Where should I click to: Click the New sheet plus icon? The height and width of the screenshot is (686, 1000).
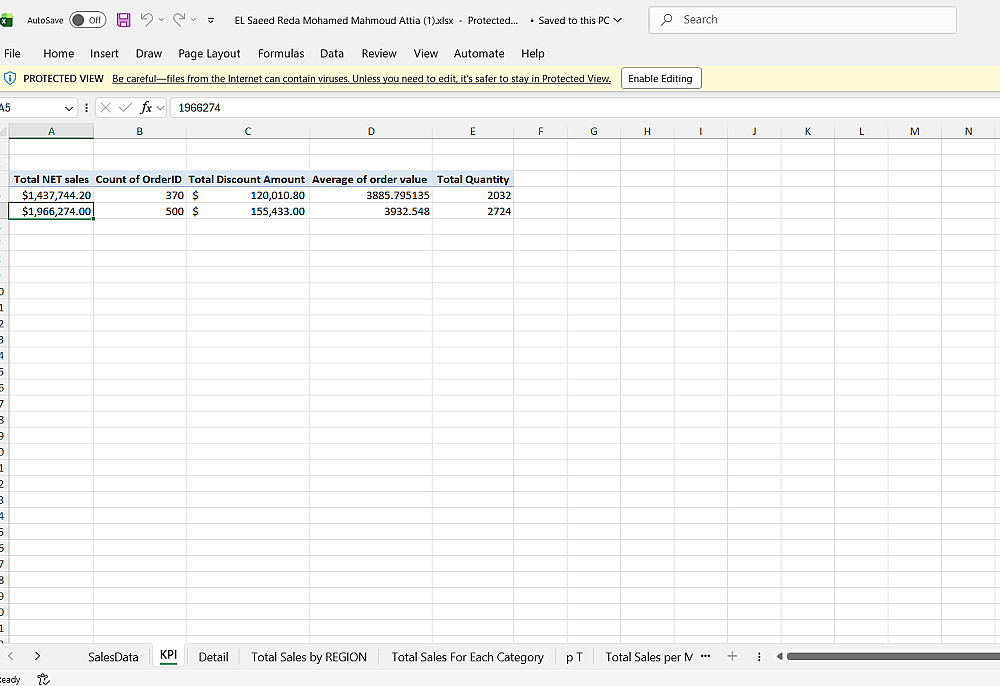point(732,656)
